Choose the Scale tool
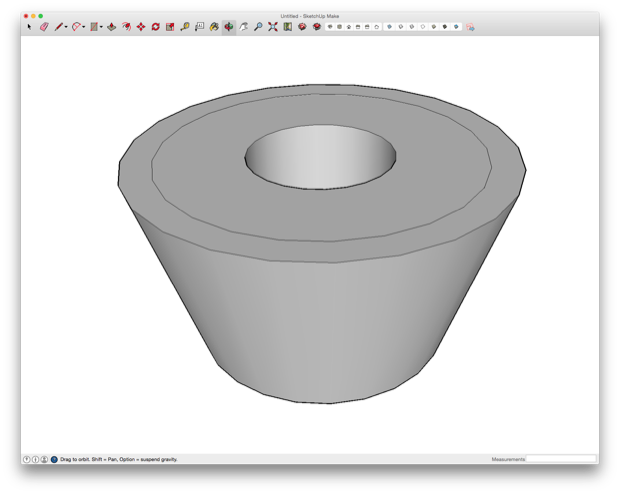The image size is (620, 494). (170, 27)
